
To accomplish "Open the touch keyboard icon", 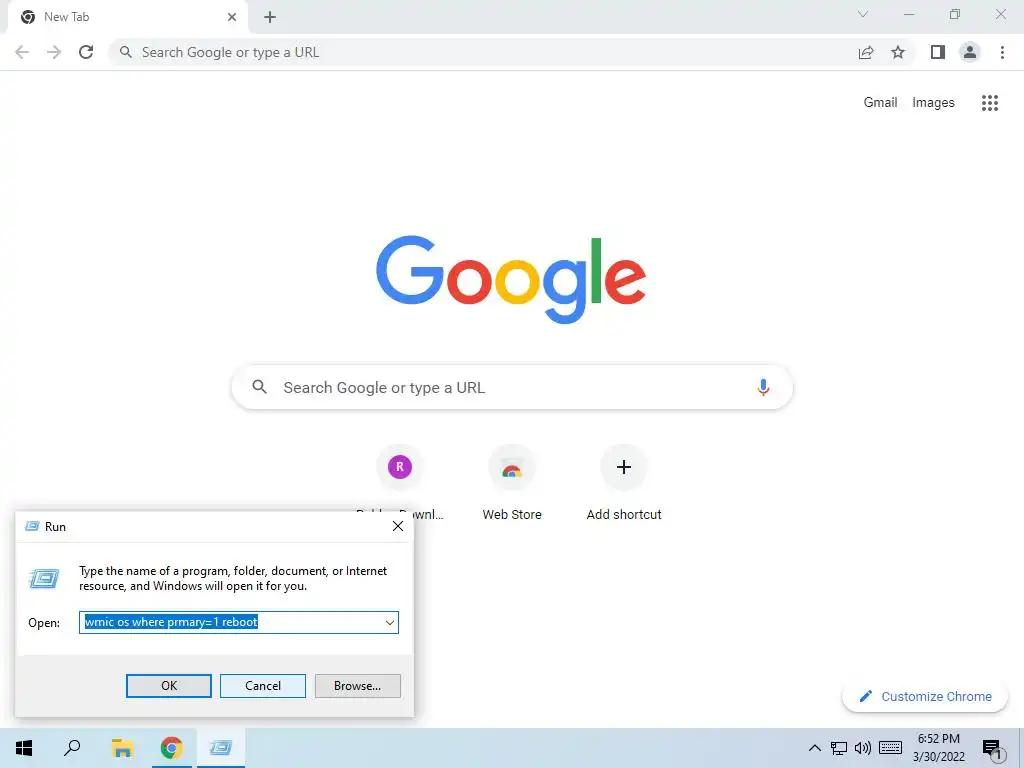I will coord(891,748).
